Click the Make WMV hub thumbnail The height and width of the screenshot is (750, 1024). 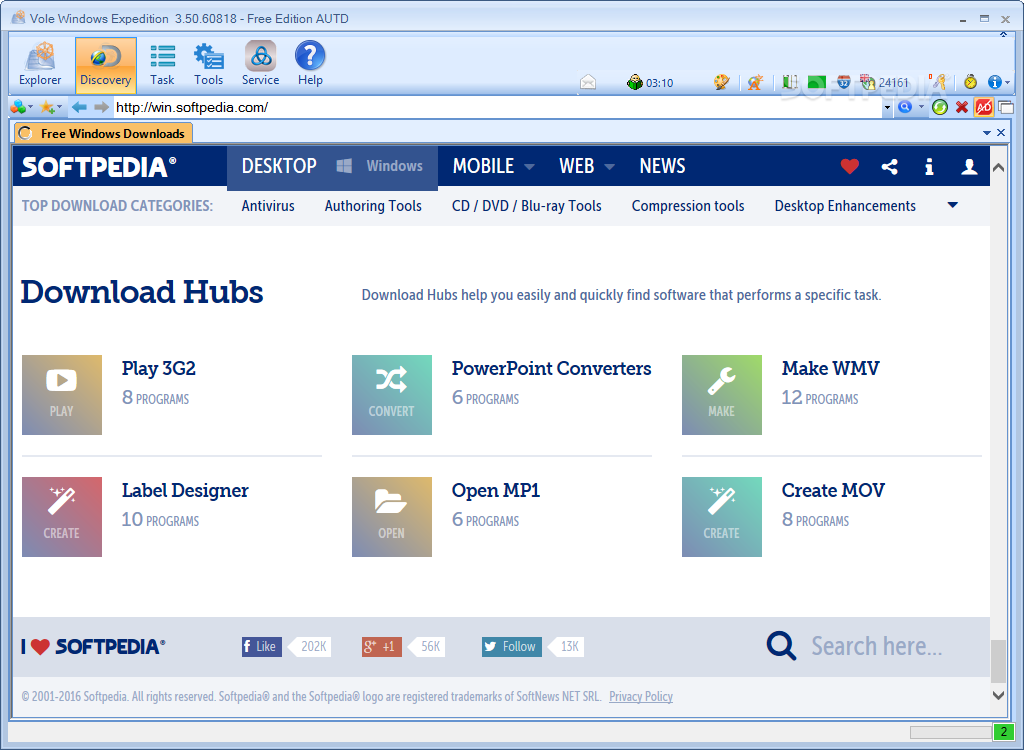[x=722, y=395]
